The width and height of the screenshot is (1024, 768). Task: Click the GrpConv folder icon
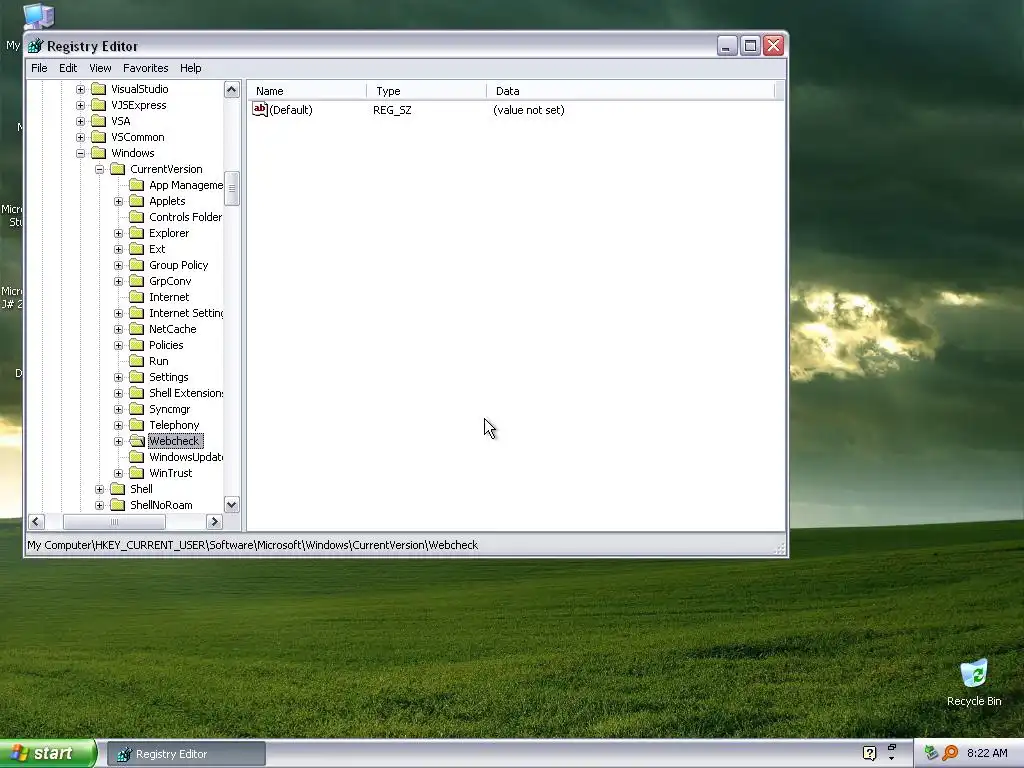pyautogui.click(x=136, y=281)
